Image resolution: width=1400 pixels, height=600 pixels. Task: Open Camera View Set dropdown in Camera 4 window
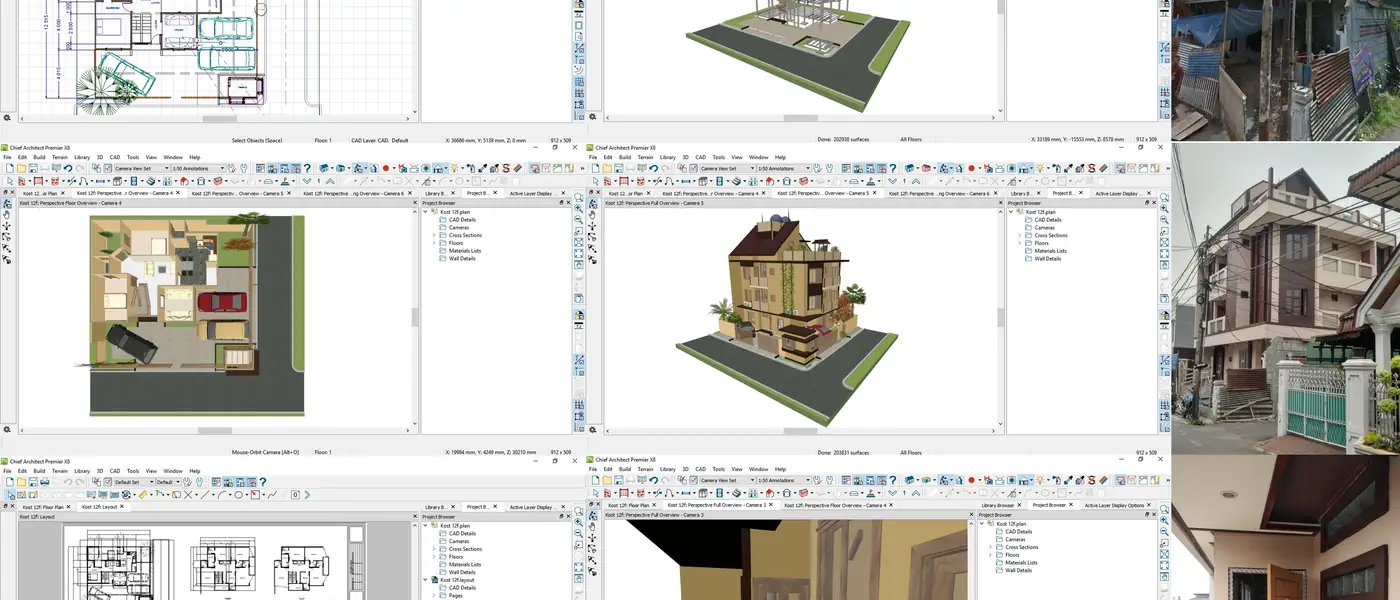coord(142,168)
